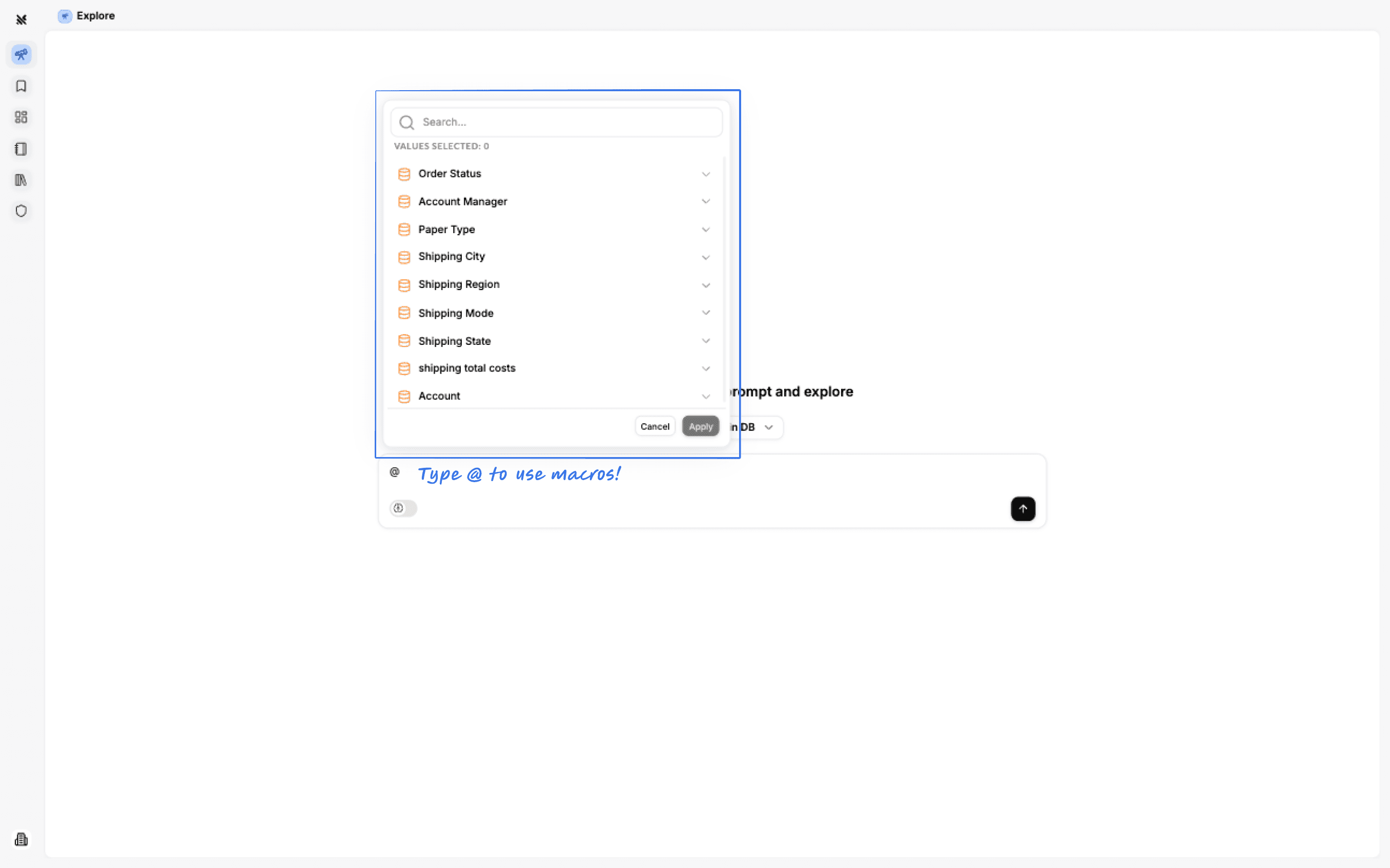Open the dashboards grid icon in sidebar
The width and height of the screenshot is (1390, 868).
(21, 117)
